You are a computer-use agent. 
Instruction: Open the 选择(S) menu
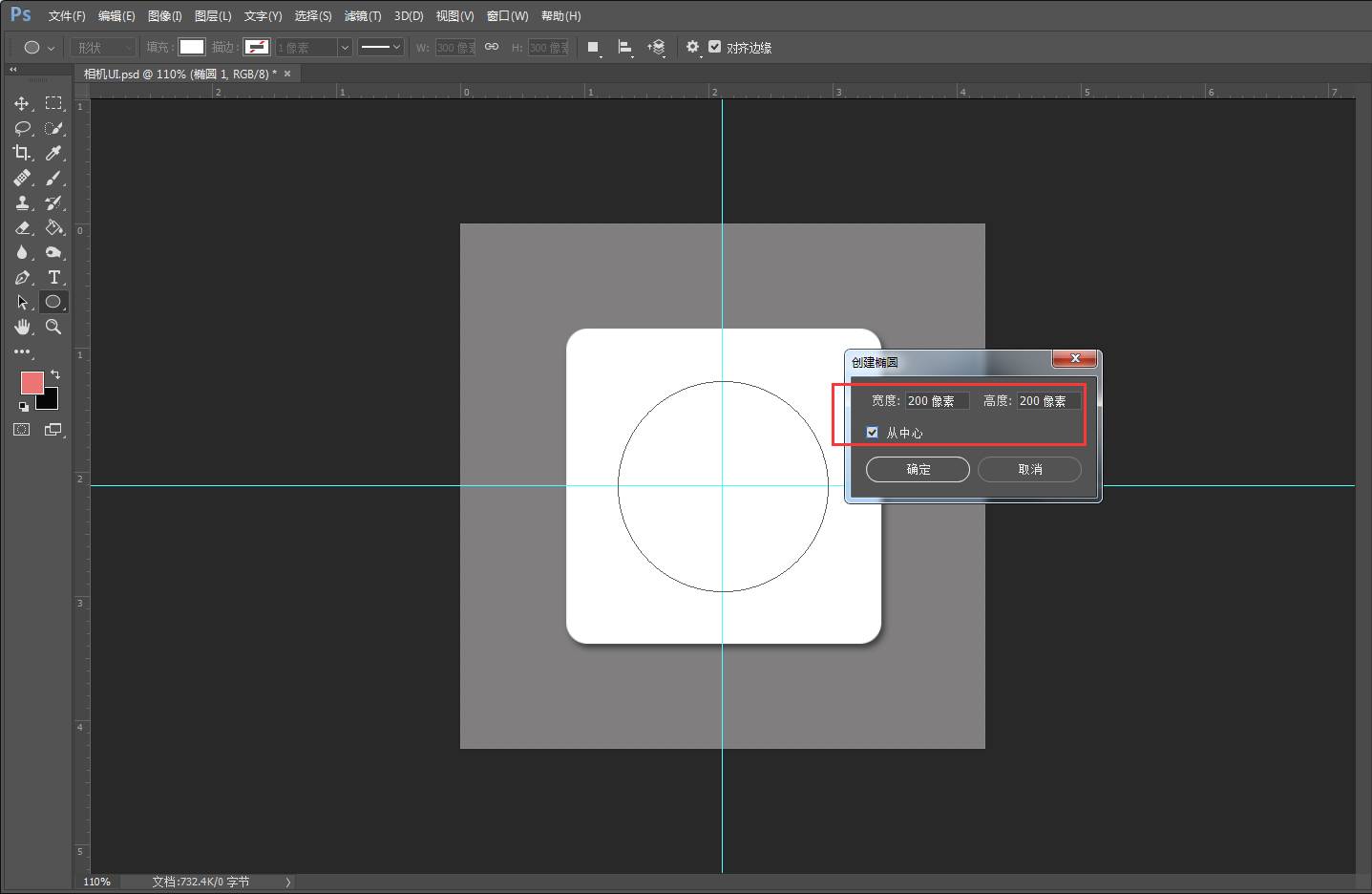[313, 16]
